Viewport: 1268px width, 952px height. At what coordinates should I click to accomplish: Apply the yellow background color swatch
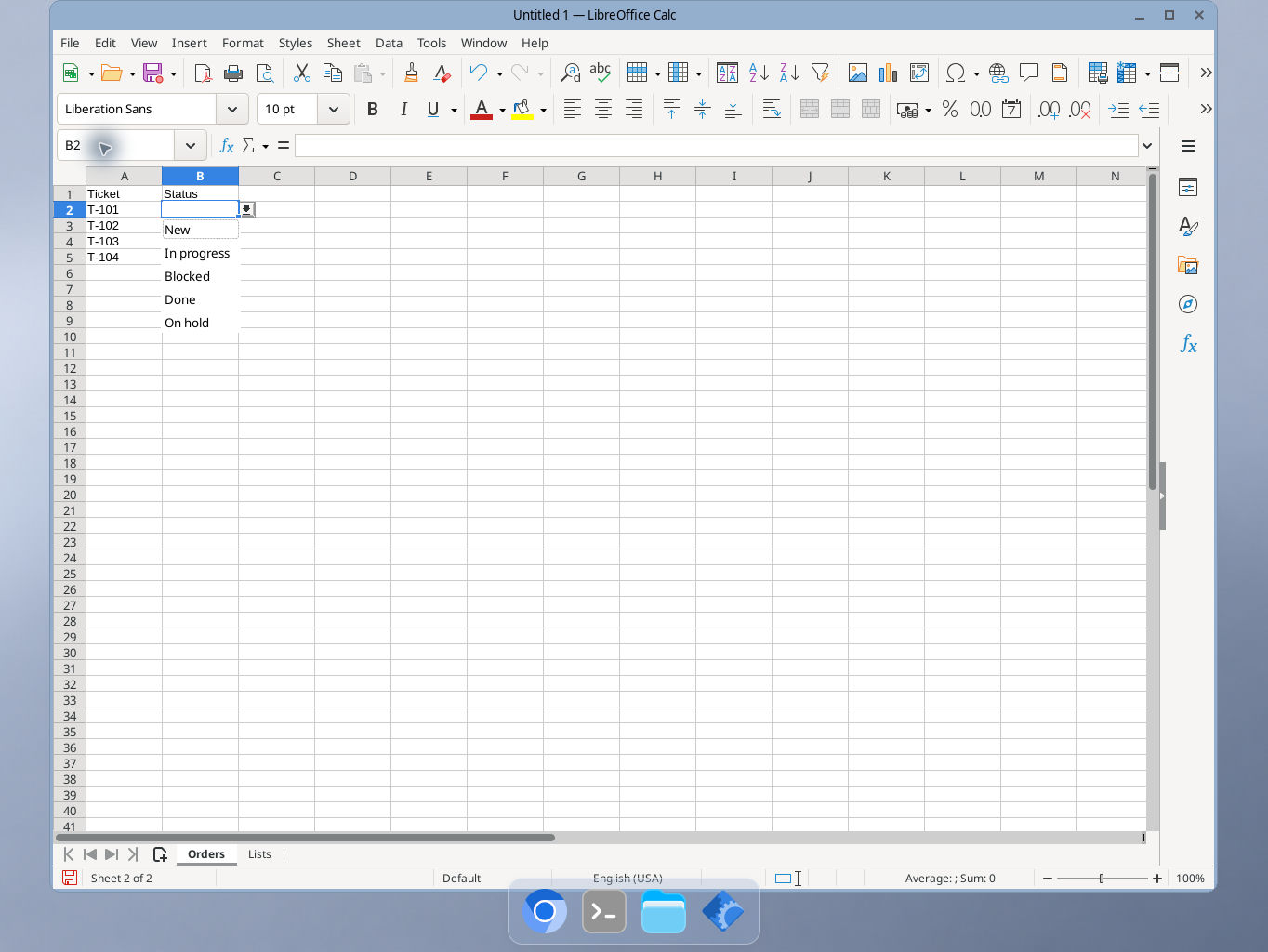point(522,110)
